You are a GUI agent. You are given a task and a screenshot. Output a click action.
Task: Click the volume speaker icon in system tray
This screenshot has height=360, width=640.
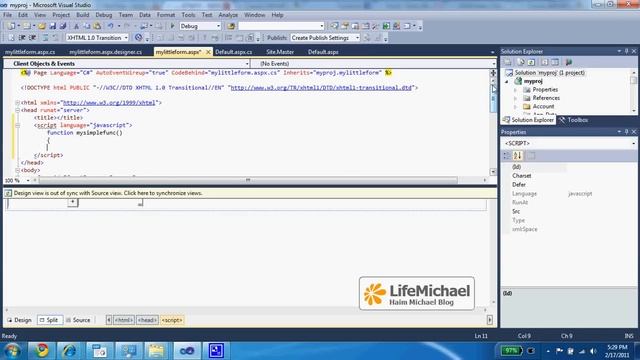[593, 351]
